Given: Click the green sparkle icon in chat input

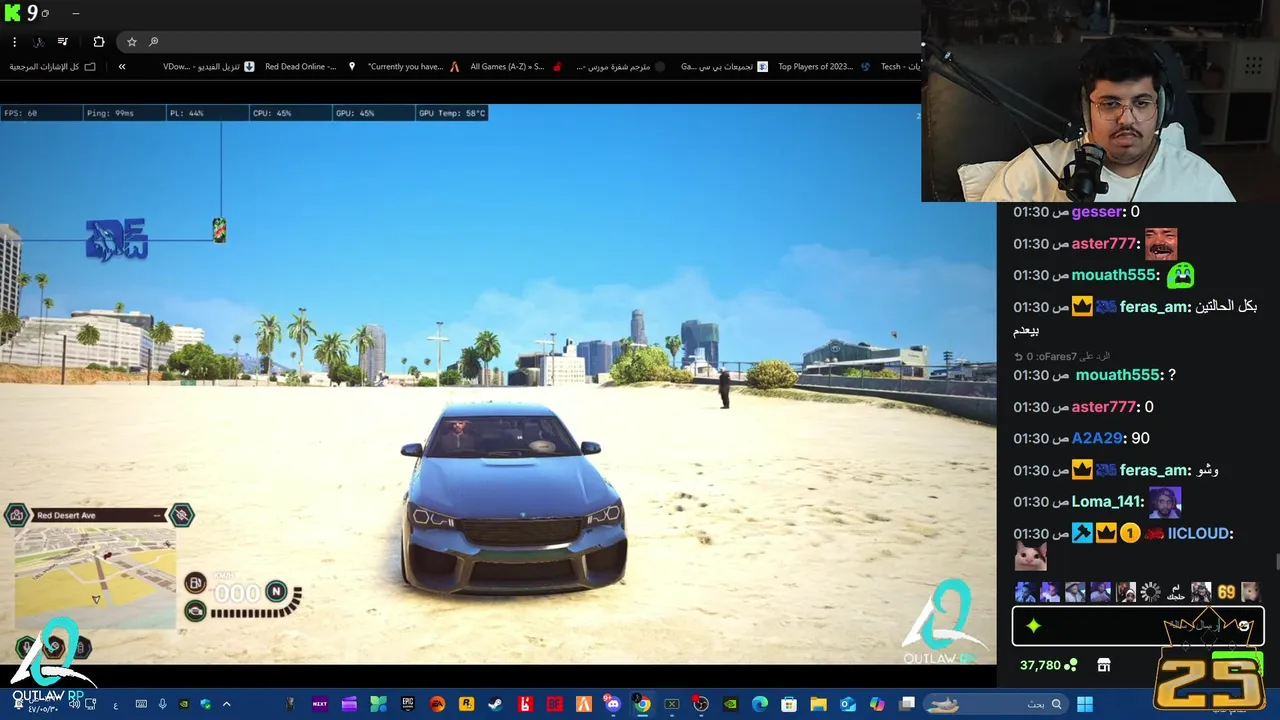Looking at the screenshot, I should point(1033,626).
